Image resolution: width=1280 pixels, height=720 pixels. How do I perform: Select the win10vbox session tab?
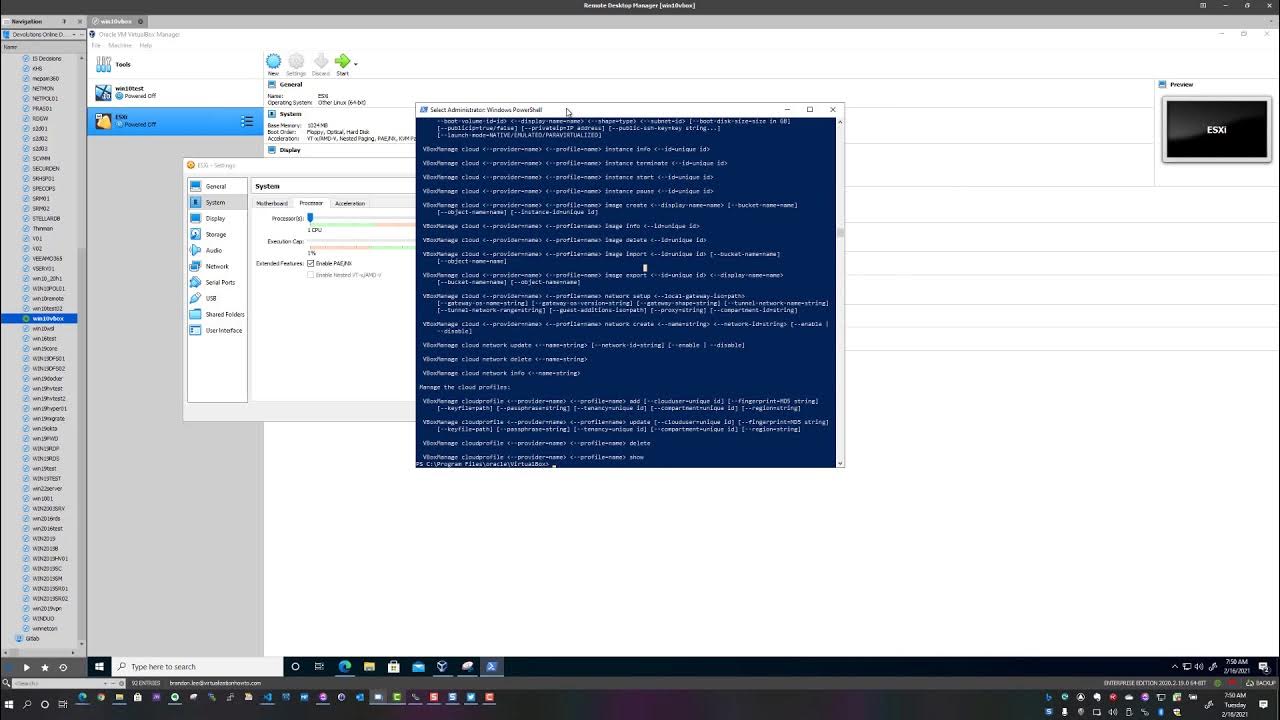[116, 21]
